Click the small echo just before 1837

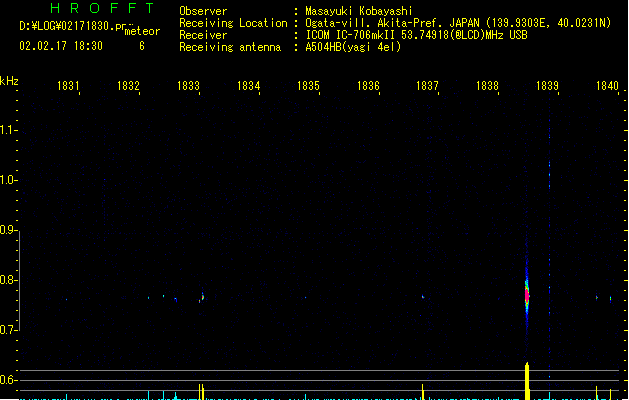click(x=423, y=297)
